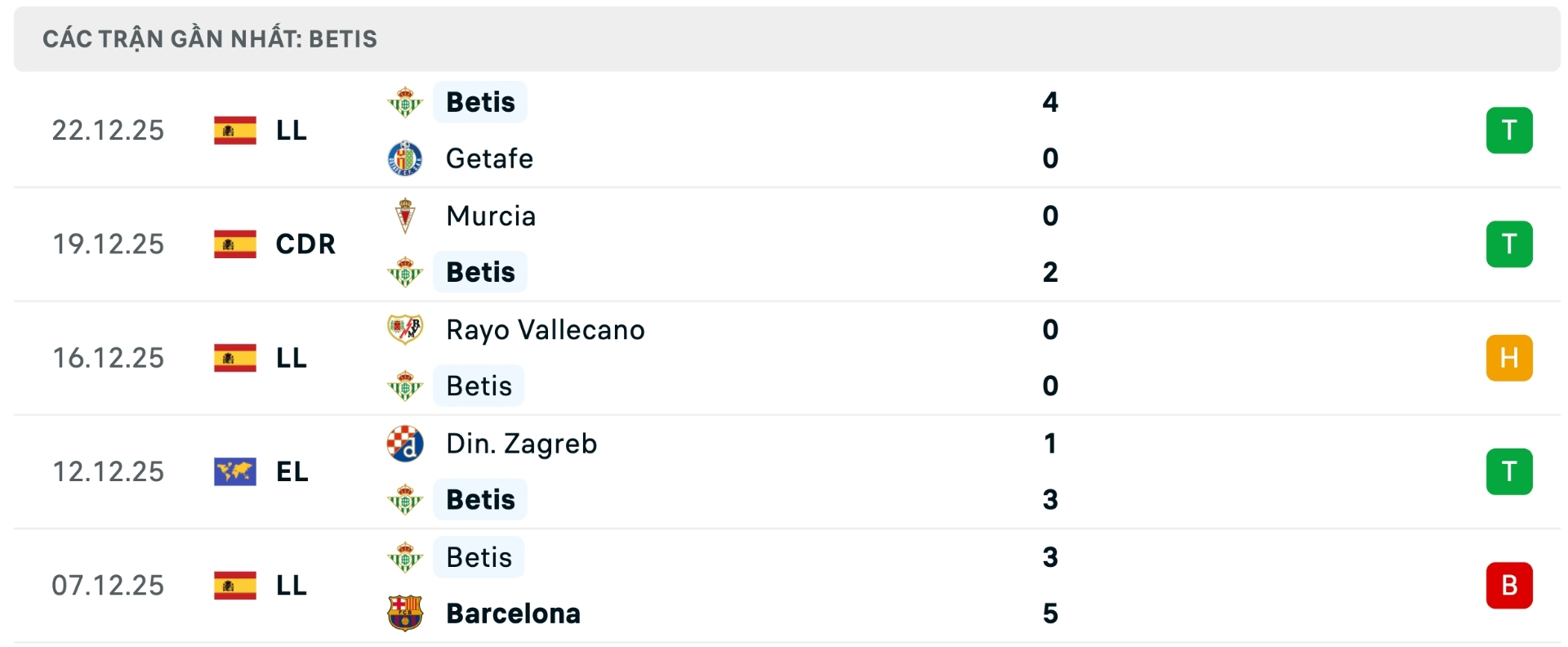Click the Barcelona team name
The image size is (1568, 647).
513,614
